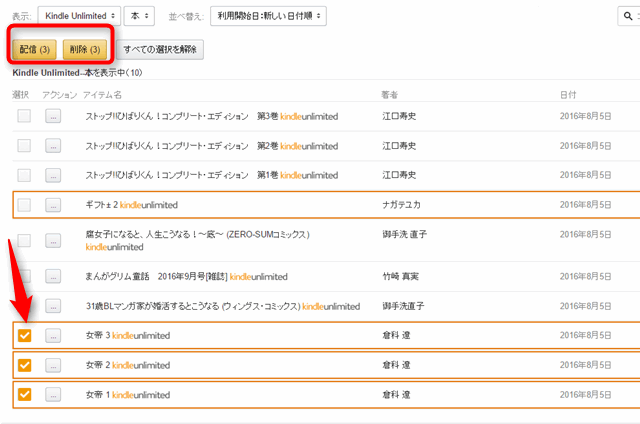Click the Kindle Unlimited-本を表示中(10) heading
The width and height of the screenshot is (640, 424).
[77, 73]
